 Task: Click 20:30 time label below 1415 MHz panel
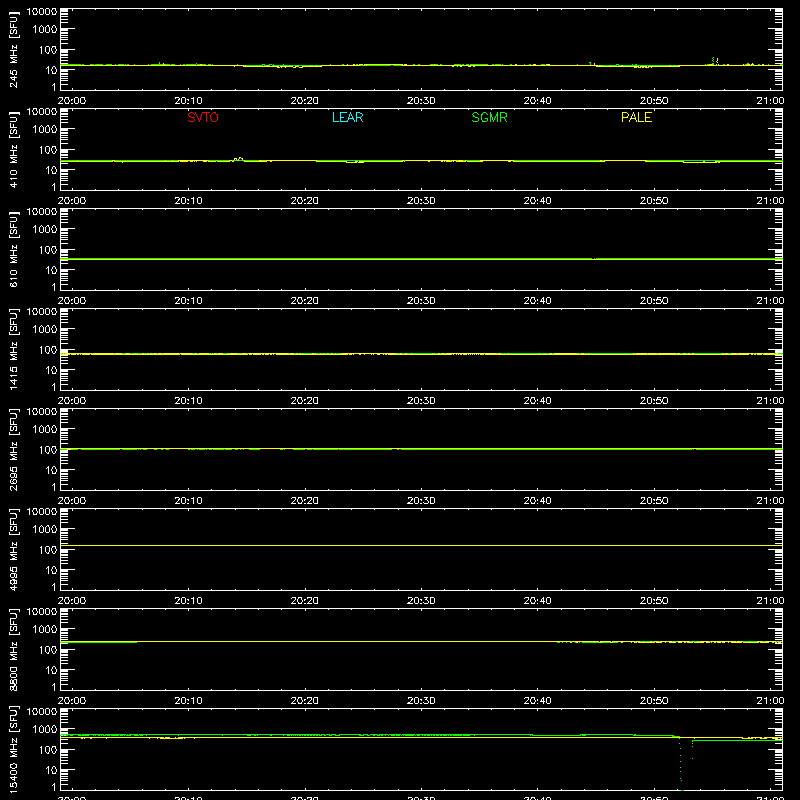(421, 401)
